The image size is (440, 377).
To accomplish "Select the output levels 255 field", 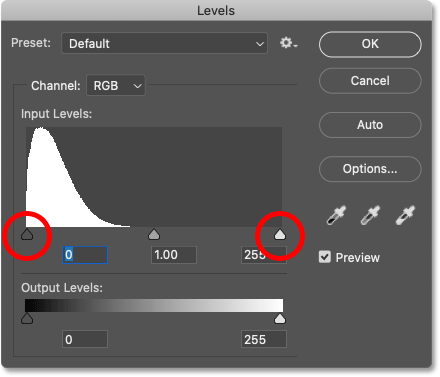I will tap(264, 339).
